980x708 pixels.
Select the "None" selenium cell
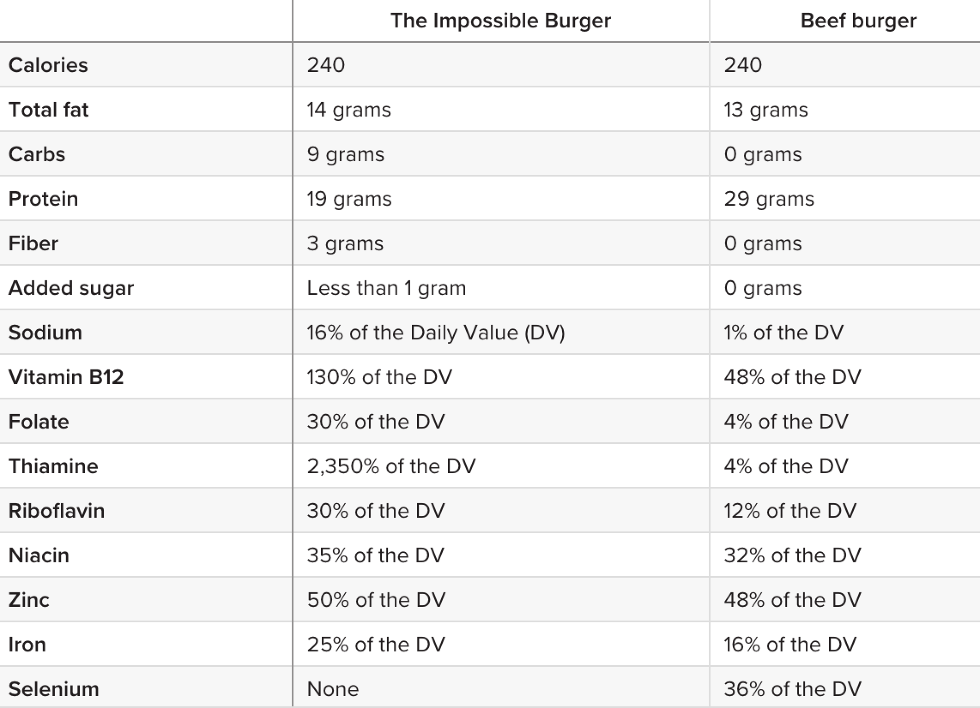click(333, 688)
